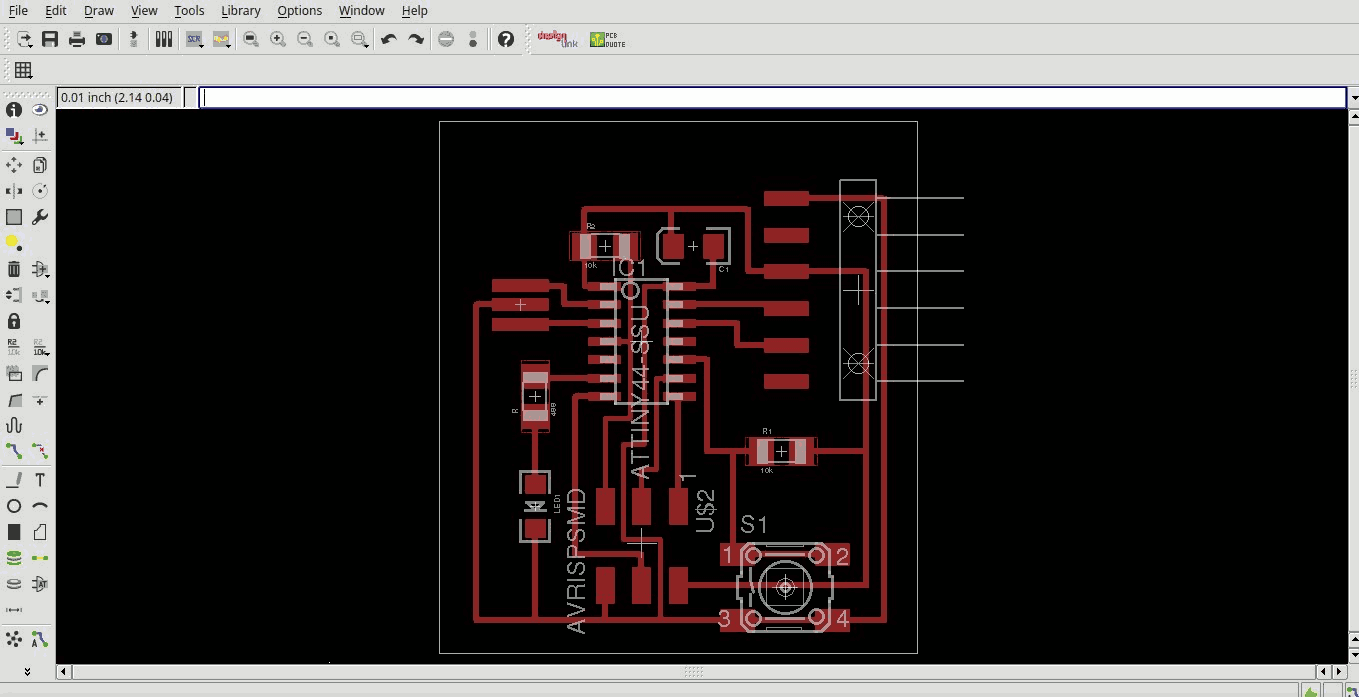The image size is (1359, 697).
Task: Select the Ripup tool
Action: tap(40, 451)
